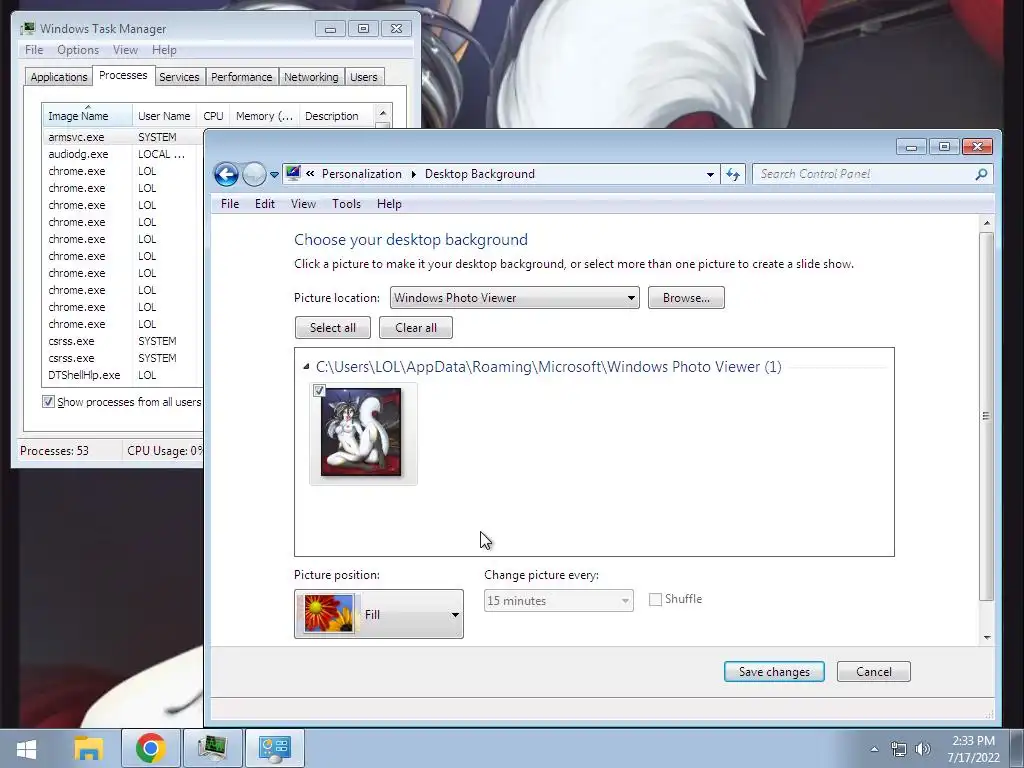Open Google Chrome from the taskbar

click(150, 748)
